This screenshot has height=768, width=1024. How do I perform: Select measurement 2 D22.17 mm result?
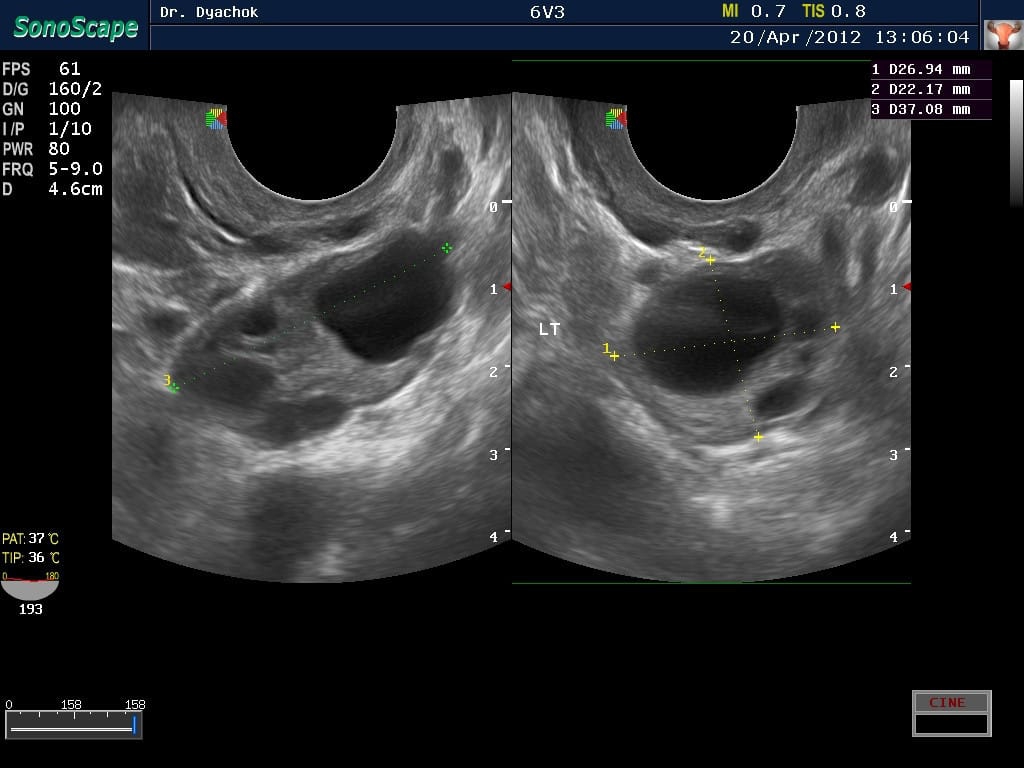coord(931,90)
